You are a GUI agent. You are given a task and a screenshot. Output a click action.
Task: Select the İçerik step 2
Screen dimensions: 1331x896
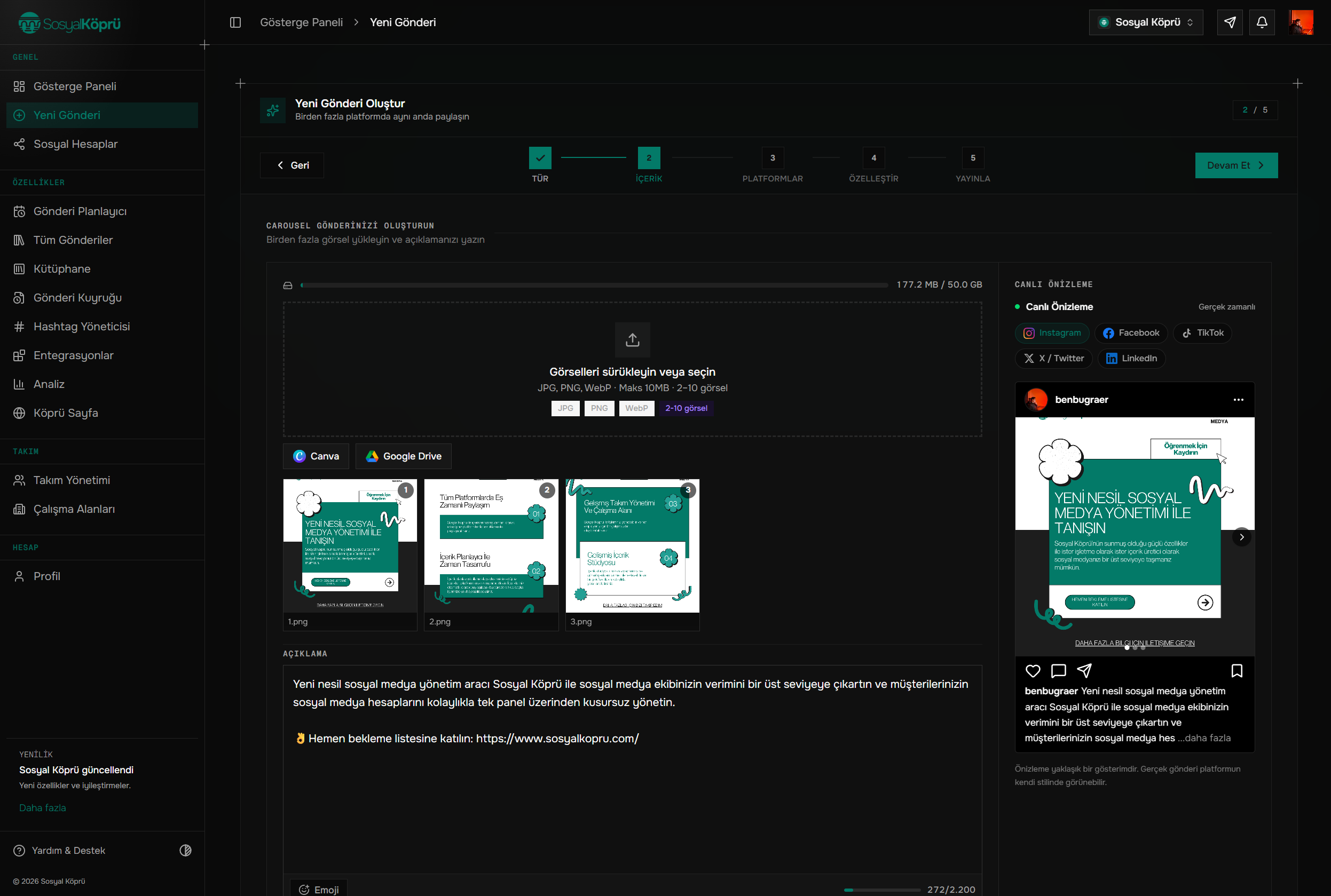(x=649, y=164)
